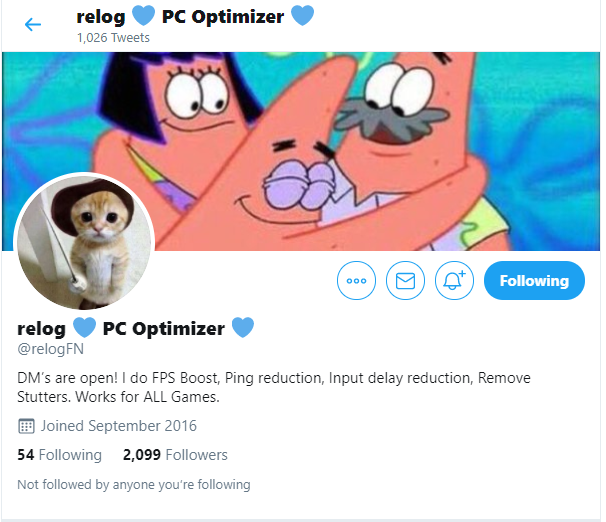Click the second blue heart after PC Optimizer

243,327
